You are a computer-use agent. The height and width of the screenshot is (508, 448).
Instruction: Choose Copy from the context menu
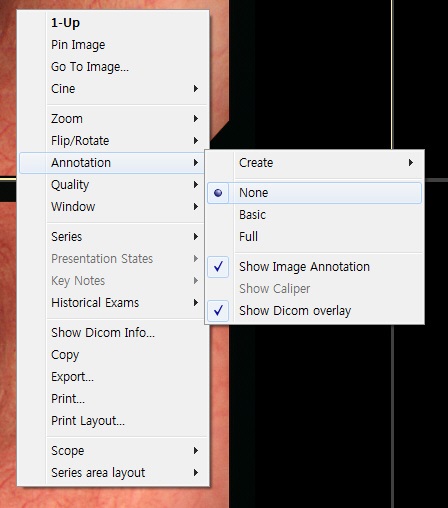click(112, 355)
